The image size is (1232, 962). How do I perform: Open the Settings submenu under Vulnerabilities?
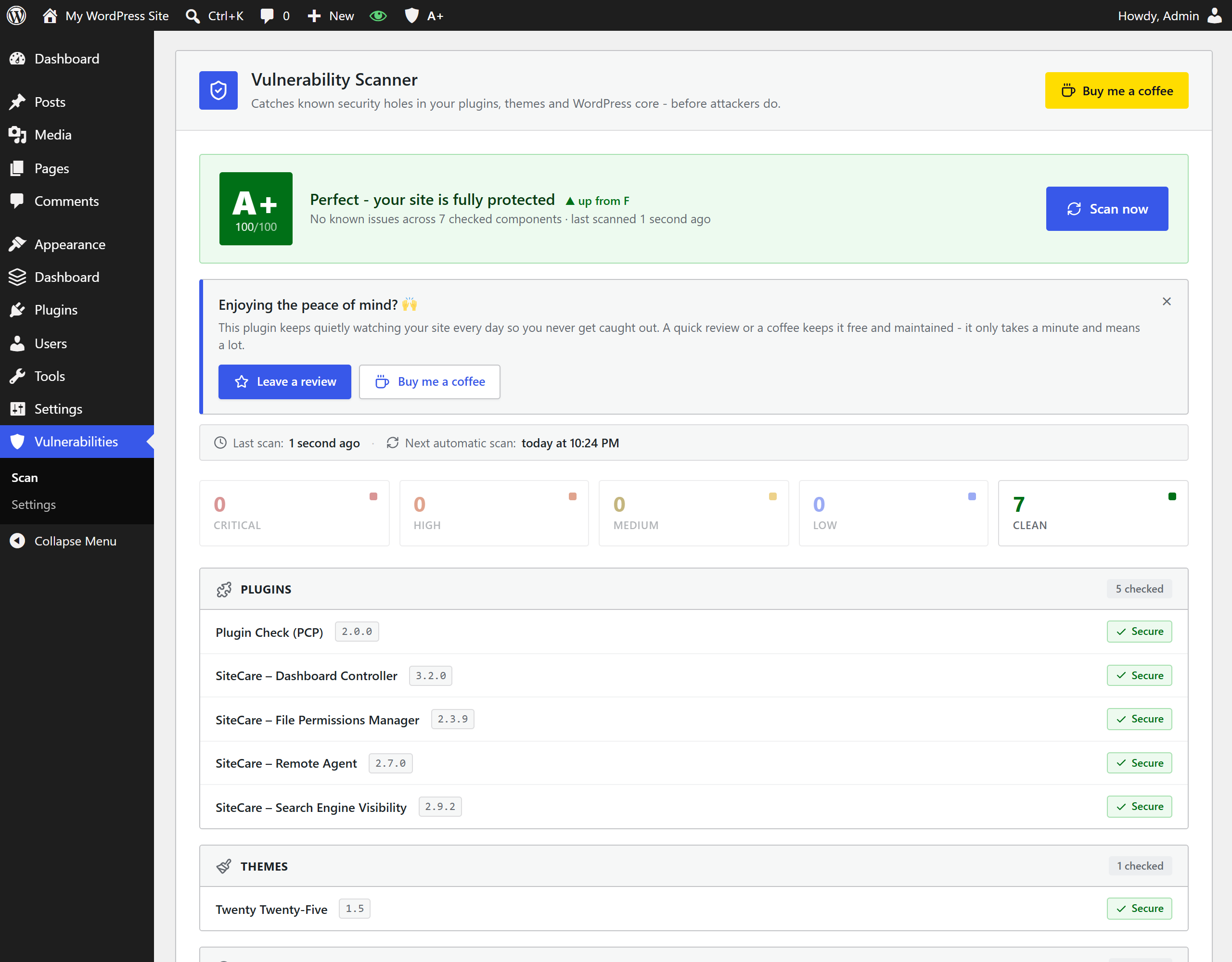[x=34, y=505]
